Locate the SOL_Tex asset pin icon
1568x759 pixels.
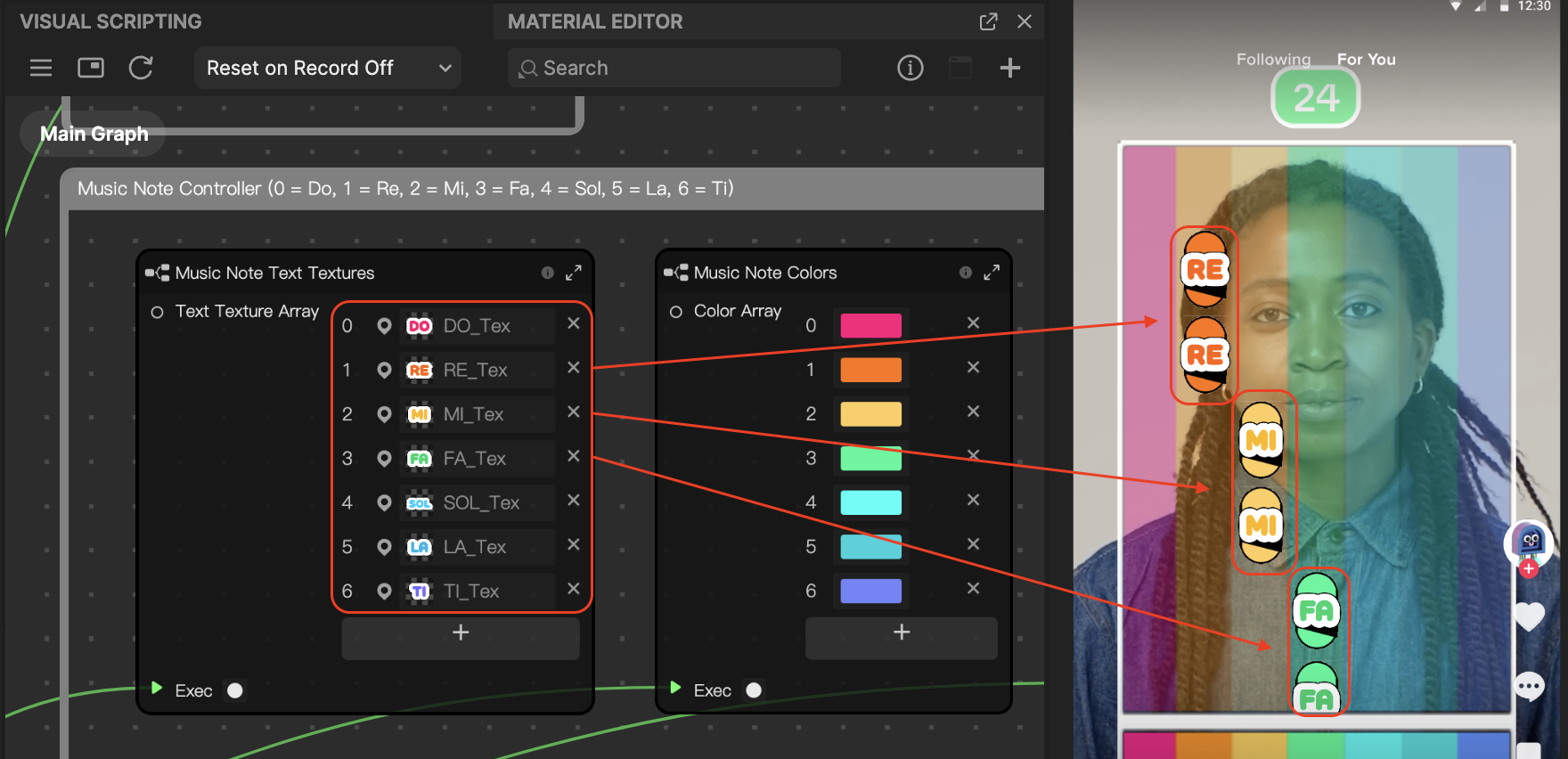coord(384,502)
